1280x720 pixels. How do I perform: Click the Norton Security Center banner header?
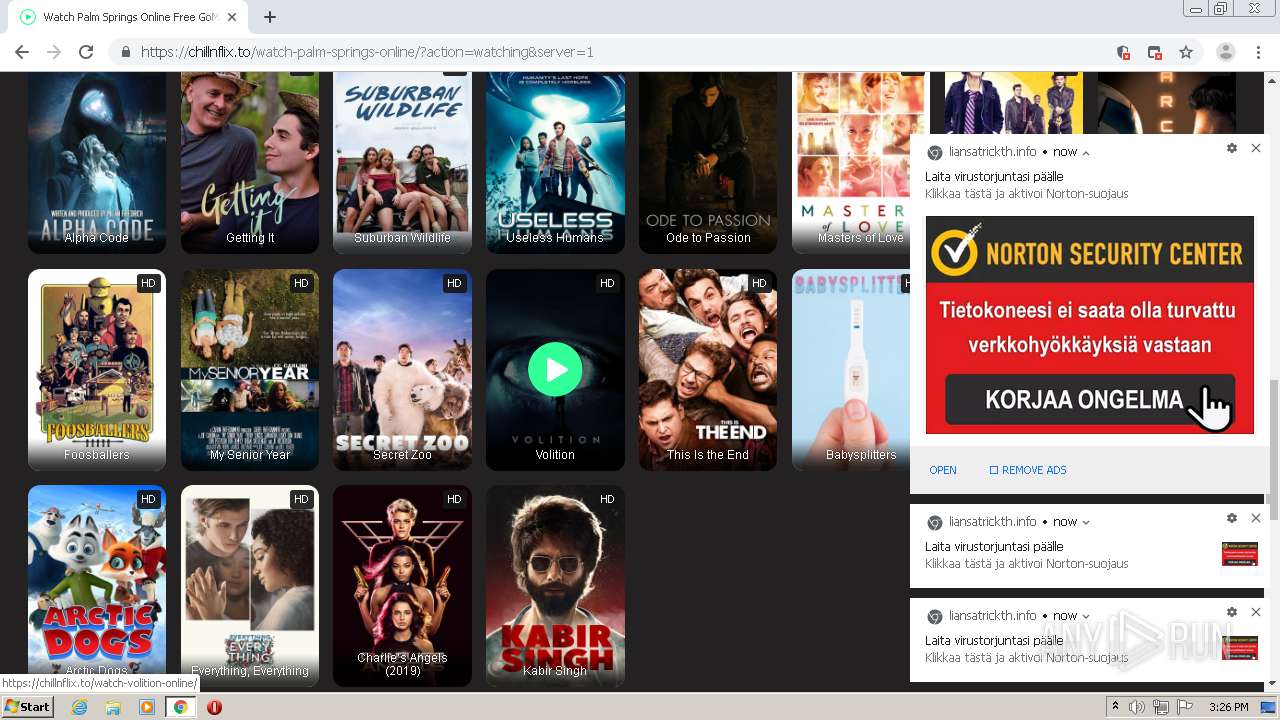click(x=1090, y=250)
